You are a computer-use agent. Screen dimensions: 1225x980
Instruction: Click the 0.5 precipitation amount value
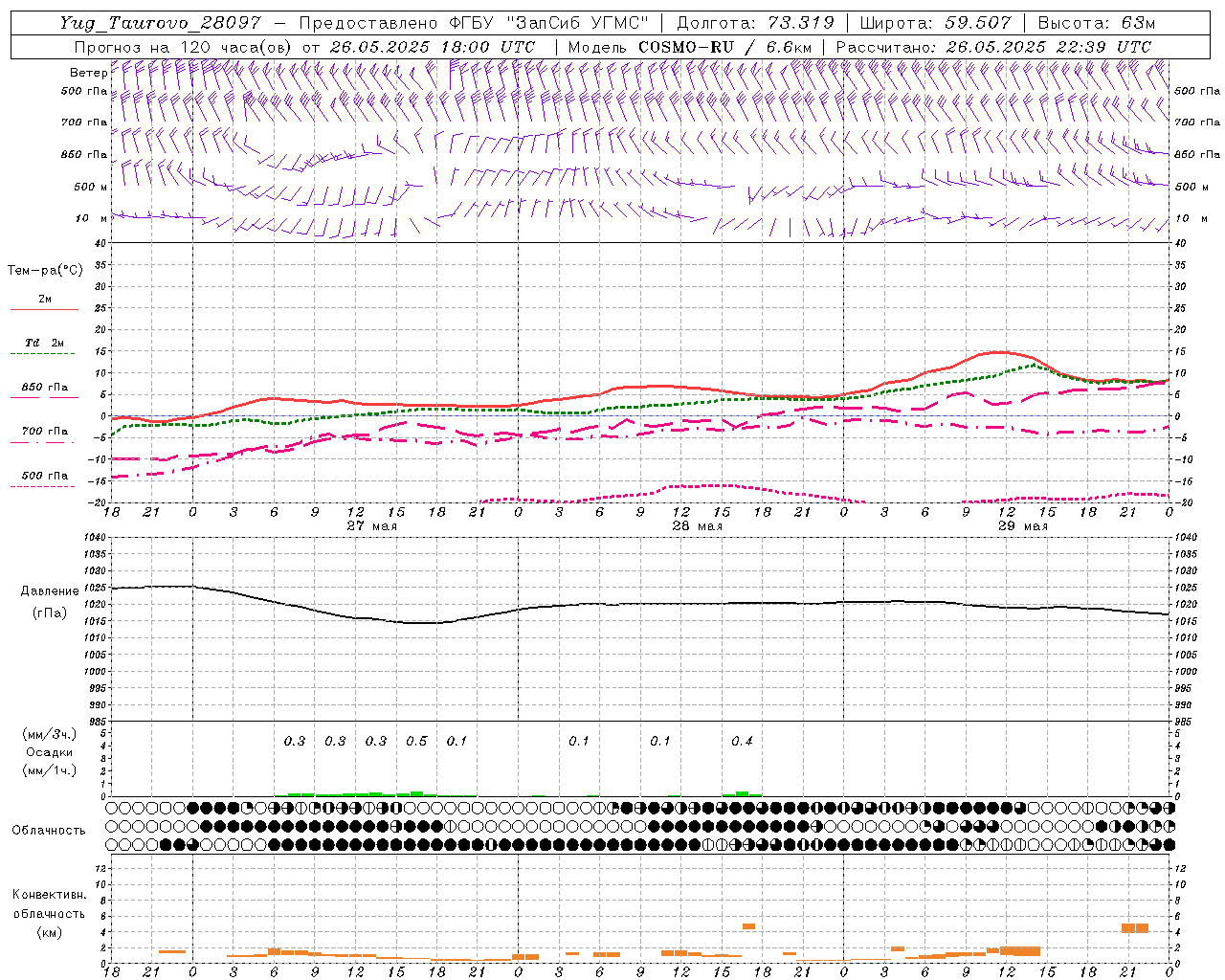tap(416, 742)
